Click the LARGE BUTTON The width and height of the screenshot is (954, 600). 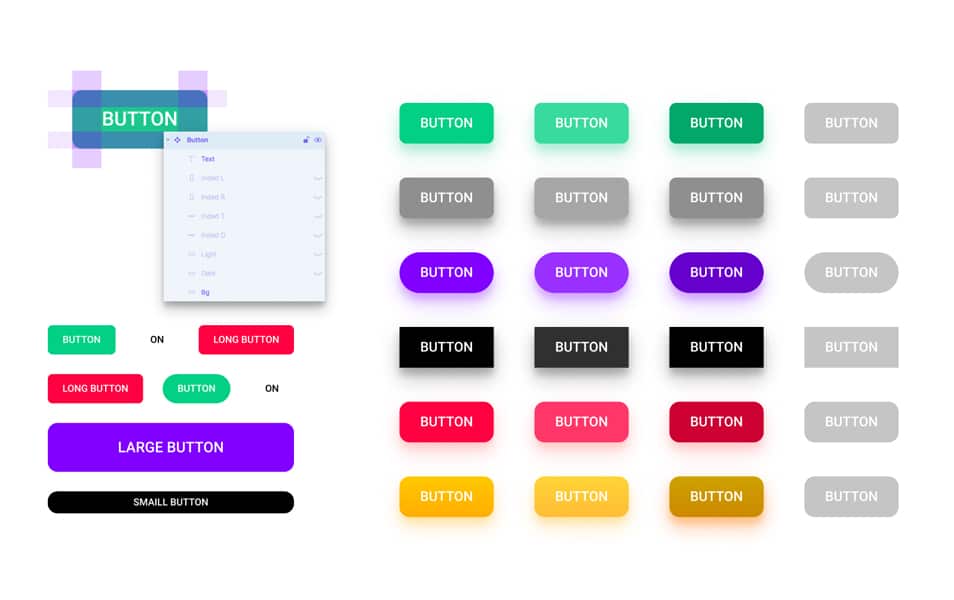point(170,447)
